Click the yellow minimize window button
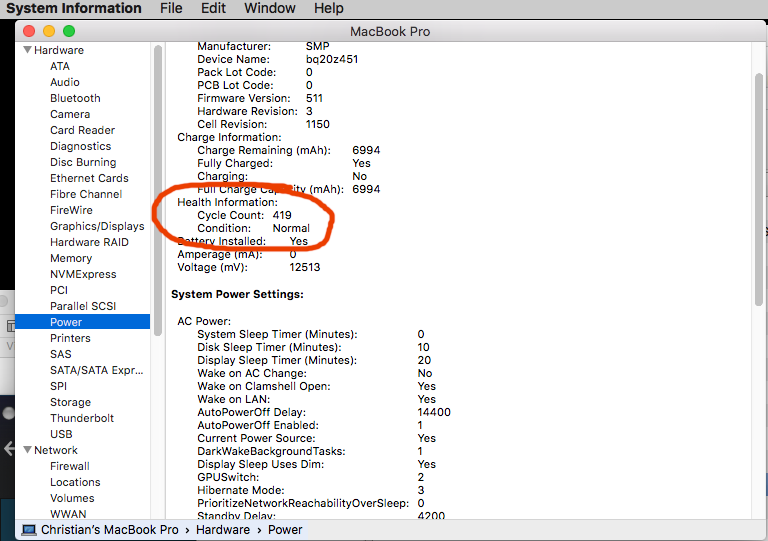Screen dimensions: 768x541 [x=49, y=31]
